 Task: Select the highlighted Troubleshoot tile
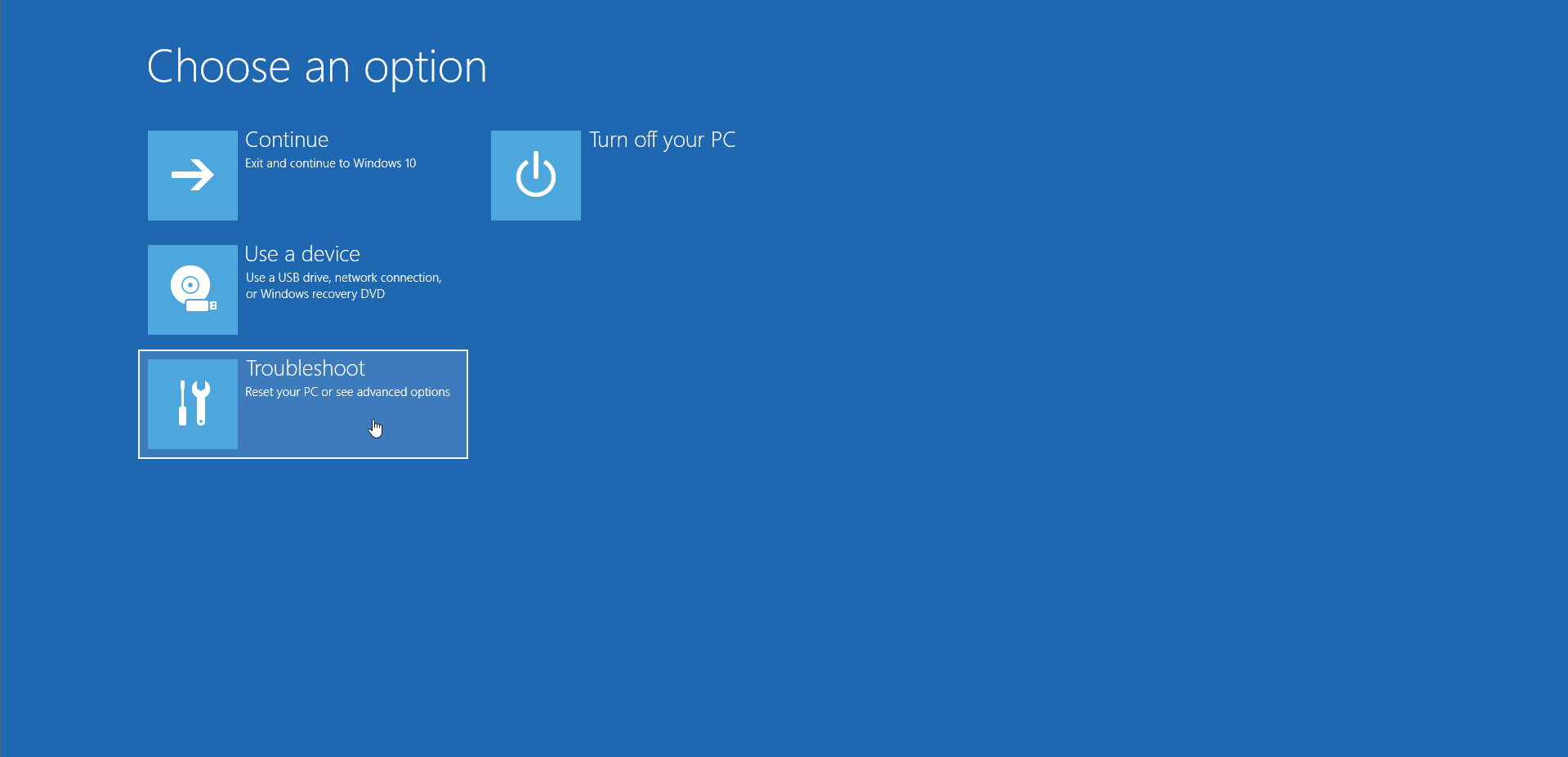click(303, 403)
